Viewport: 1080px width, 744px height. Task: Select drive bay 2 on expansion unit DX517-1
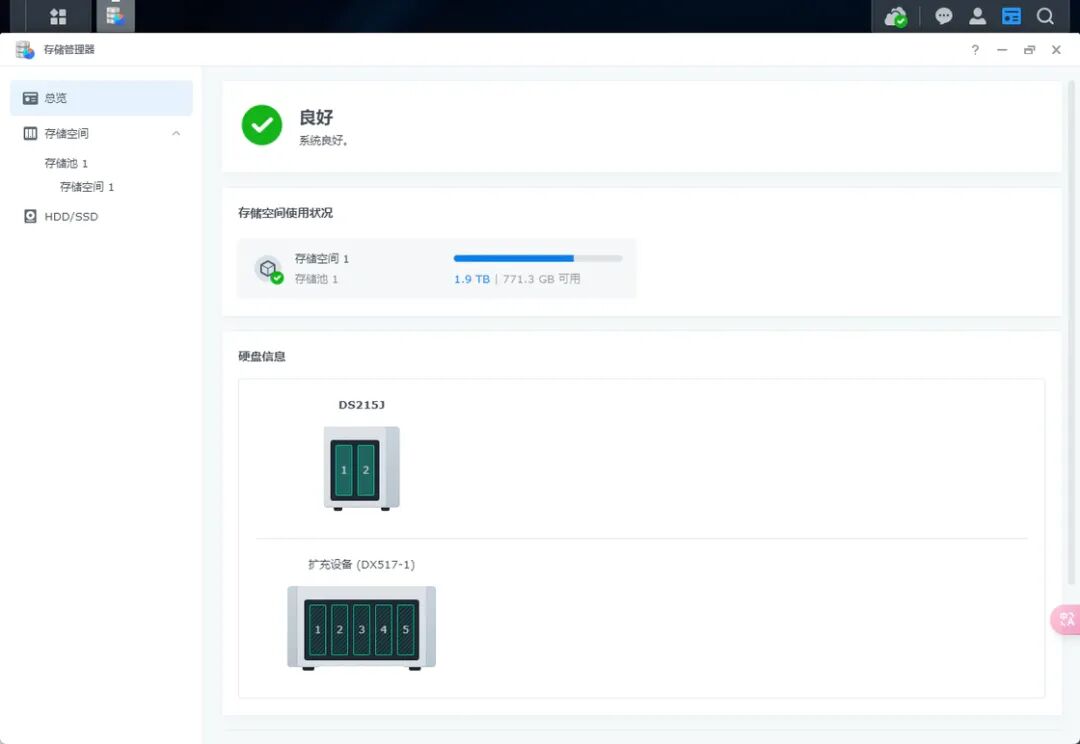[x=340, y=630]
